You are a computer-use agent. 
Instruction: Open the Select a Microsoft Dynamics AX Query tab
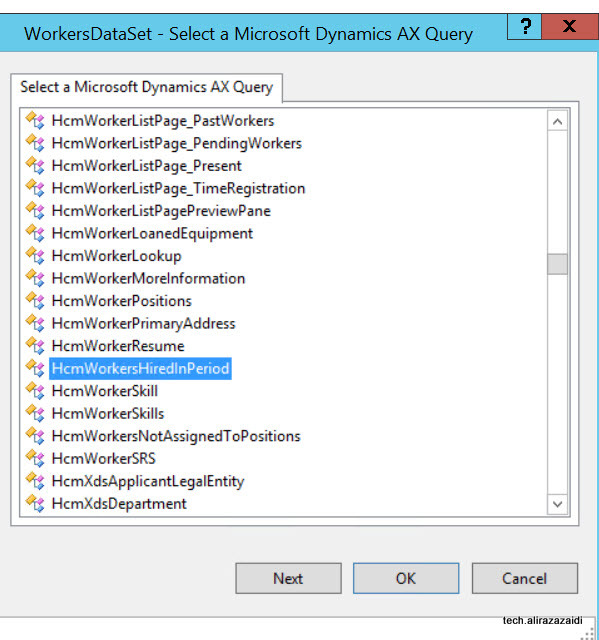point(146,87)
